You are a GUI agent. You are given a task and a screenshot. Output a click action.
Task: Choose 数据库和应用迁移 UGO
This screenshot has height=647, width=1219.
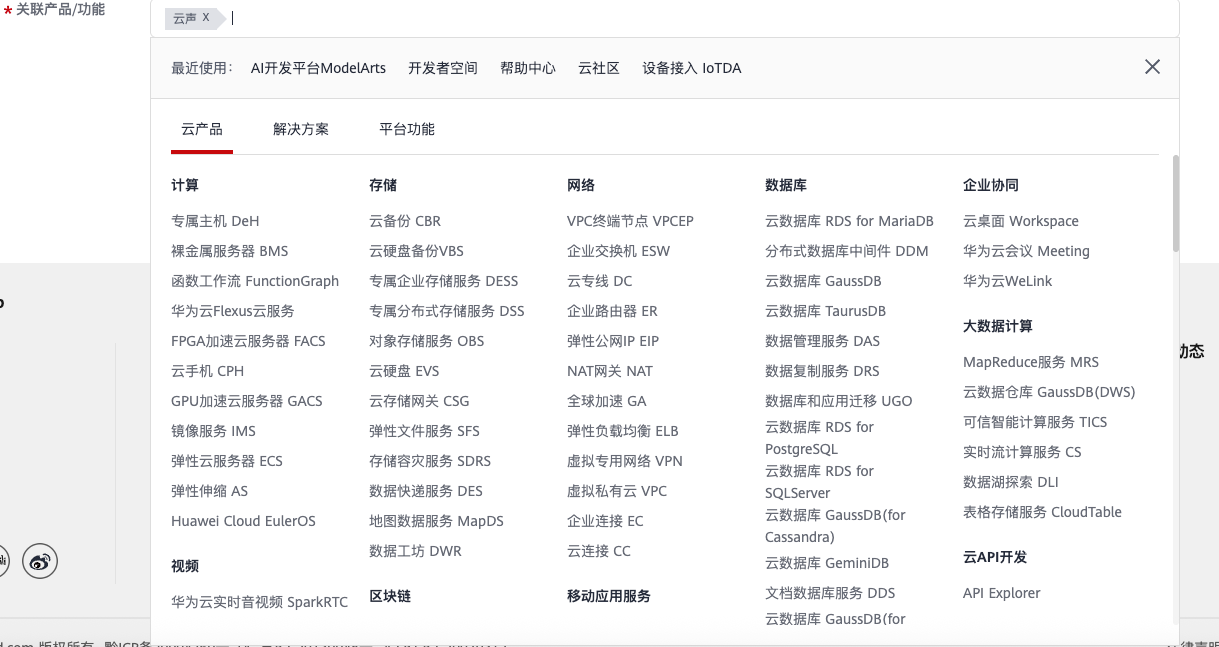point(839,401)
